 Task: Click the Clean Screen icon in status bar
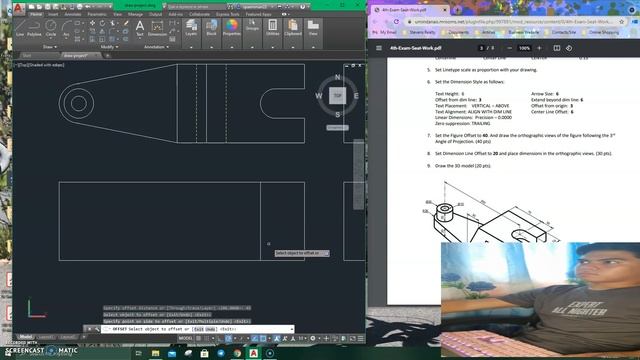click(x=352, y=338)
